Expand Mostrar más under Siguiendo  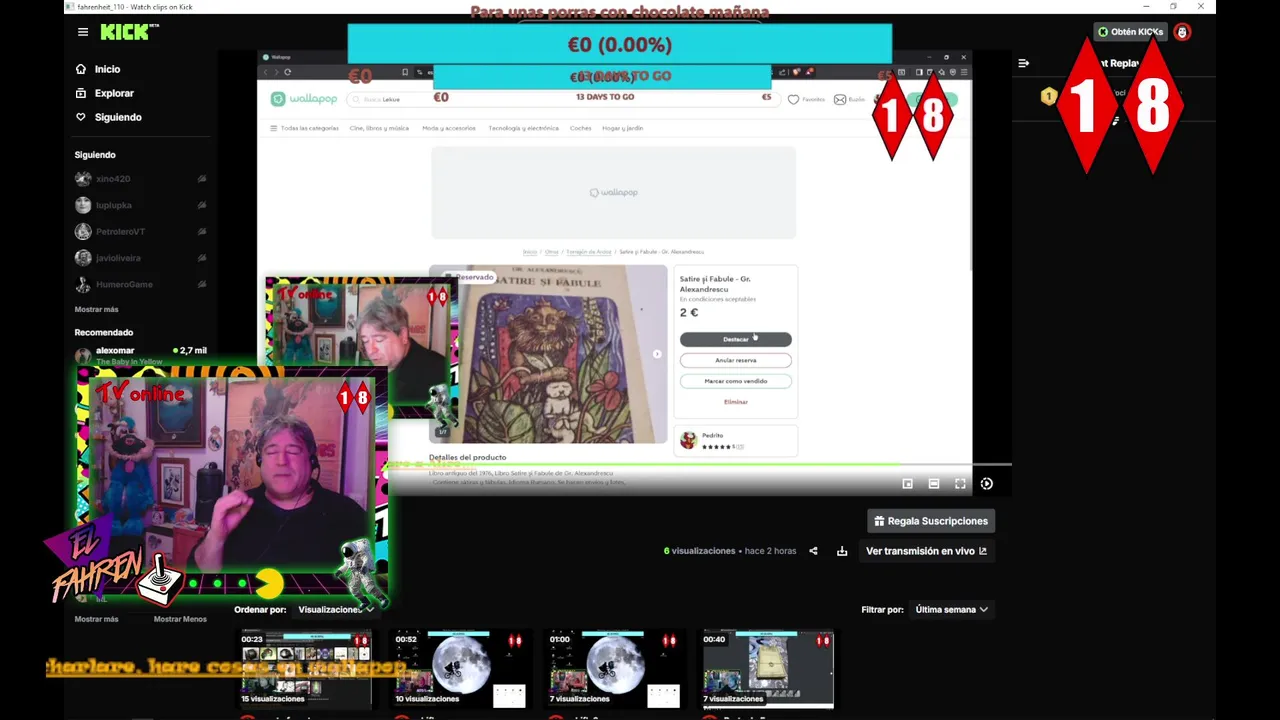point(97,309)
